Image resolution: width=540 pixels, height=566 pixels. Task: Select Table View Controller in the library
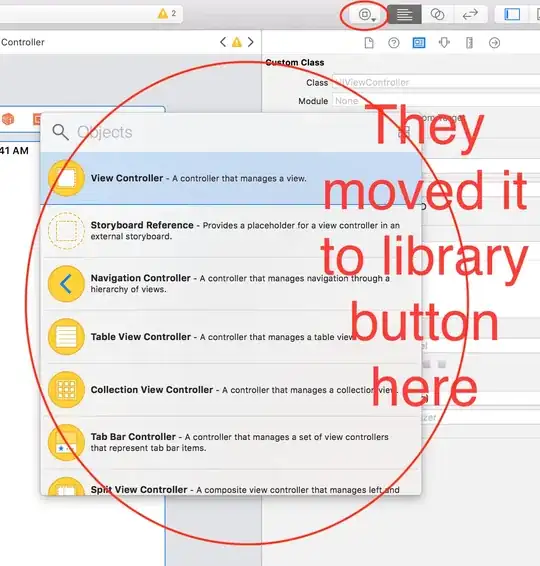[x=231, y=337]
